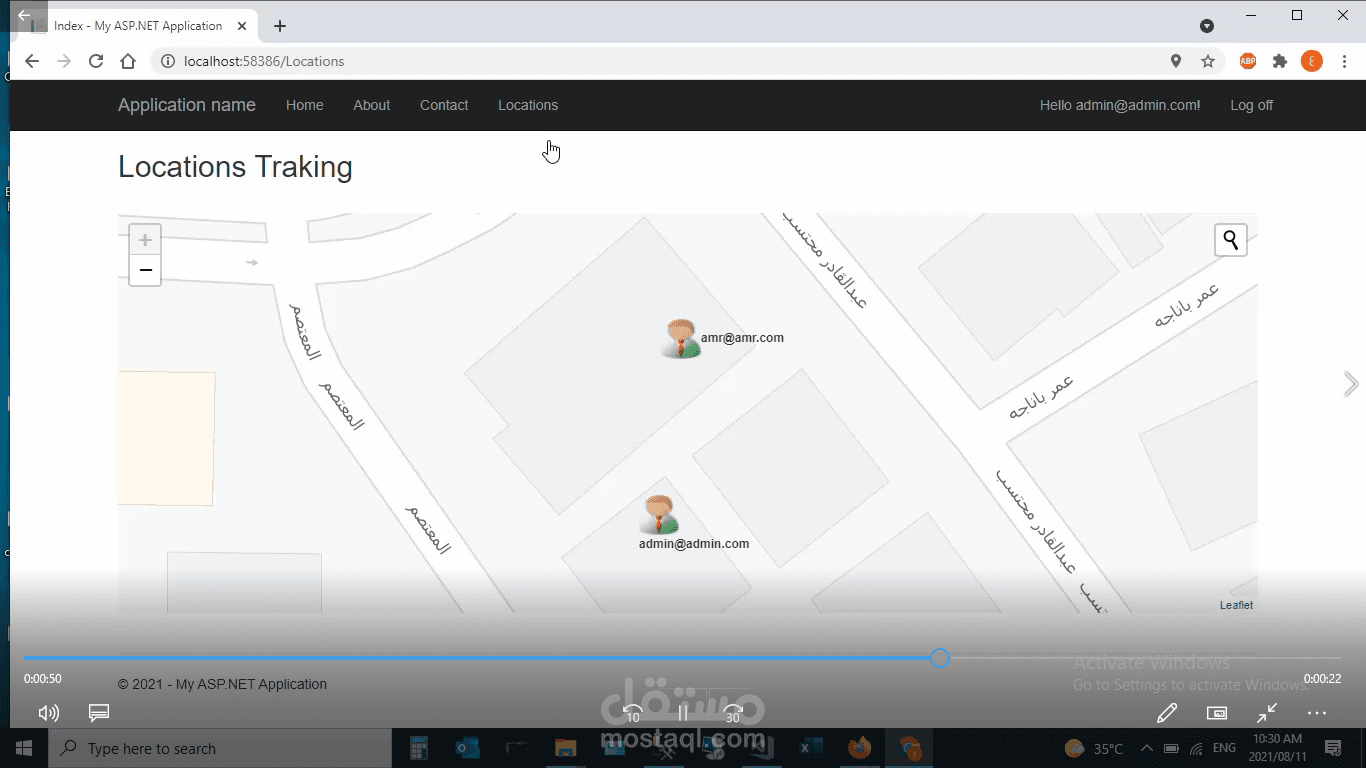This screenshot has height=768, width=1366.
Task: Open the About nav link
Action: point(372,105)
